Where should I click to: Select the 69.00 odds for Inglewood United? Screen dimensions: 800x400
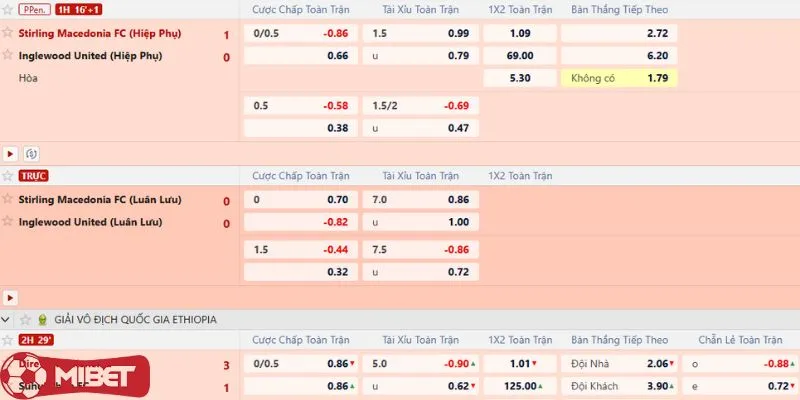[x=519, y=56]
